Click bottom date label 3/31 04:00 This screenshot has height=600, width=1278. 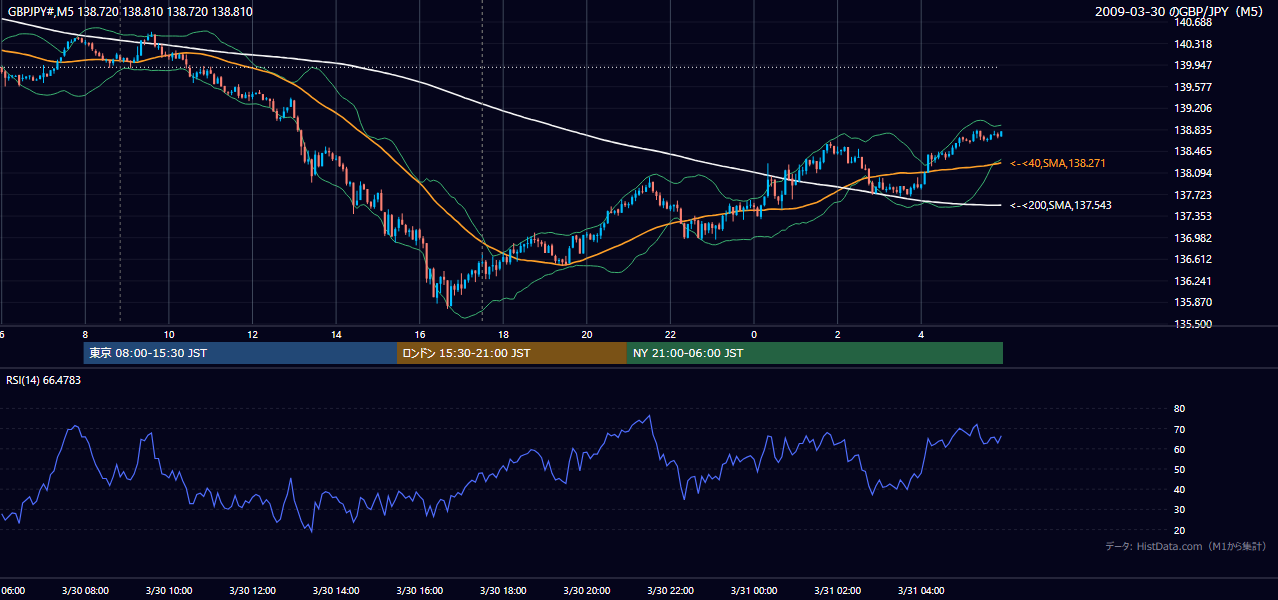tap(921, 590)
